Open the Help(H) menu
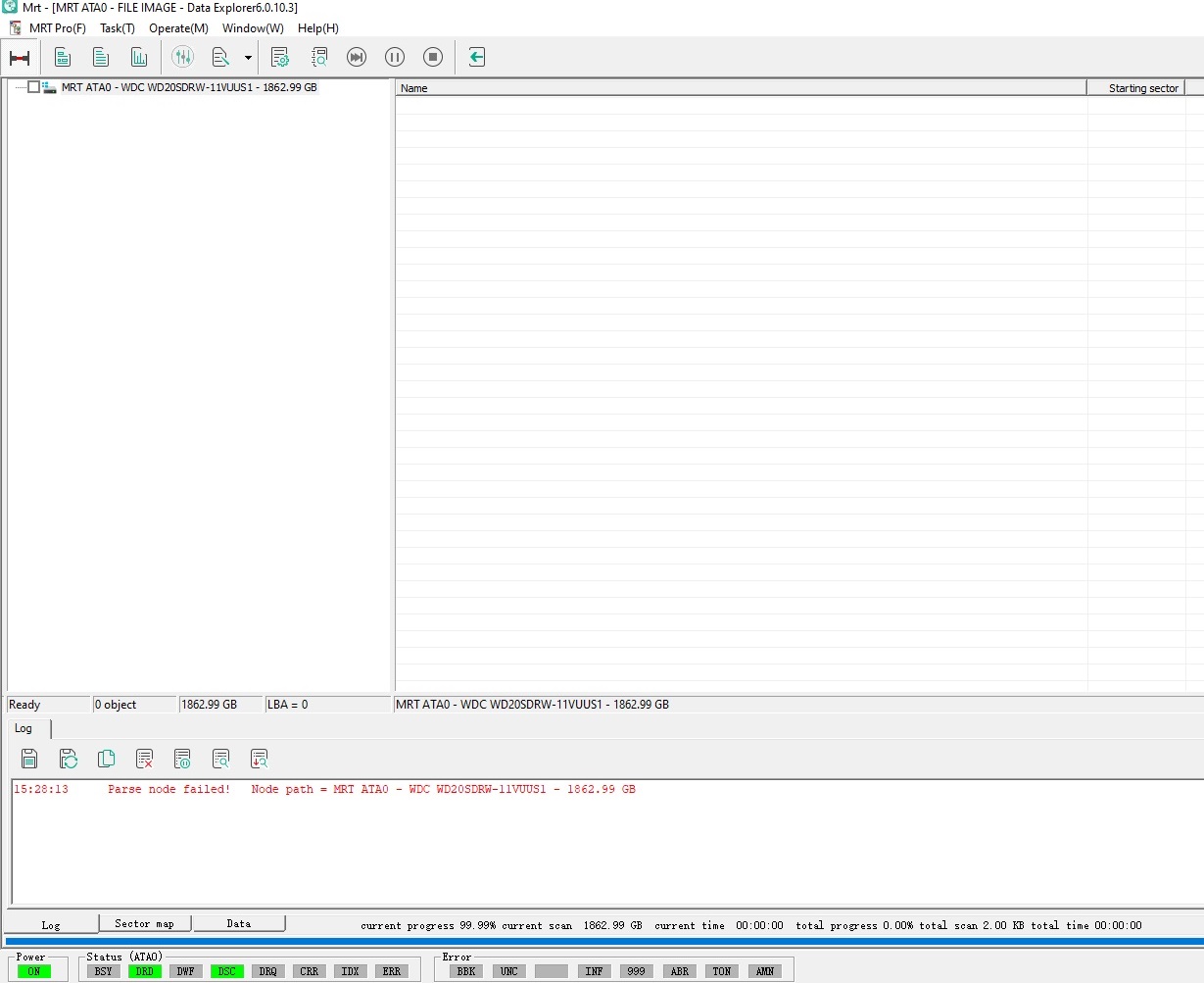Image resolution: width=1204 pixels, height=983 pixels. [318, 28]
